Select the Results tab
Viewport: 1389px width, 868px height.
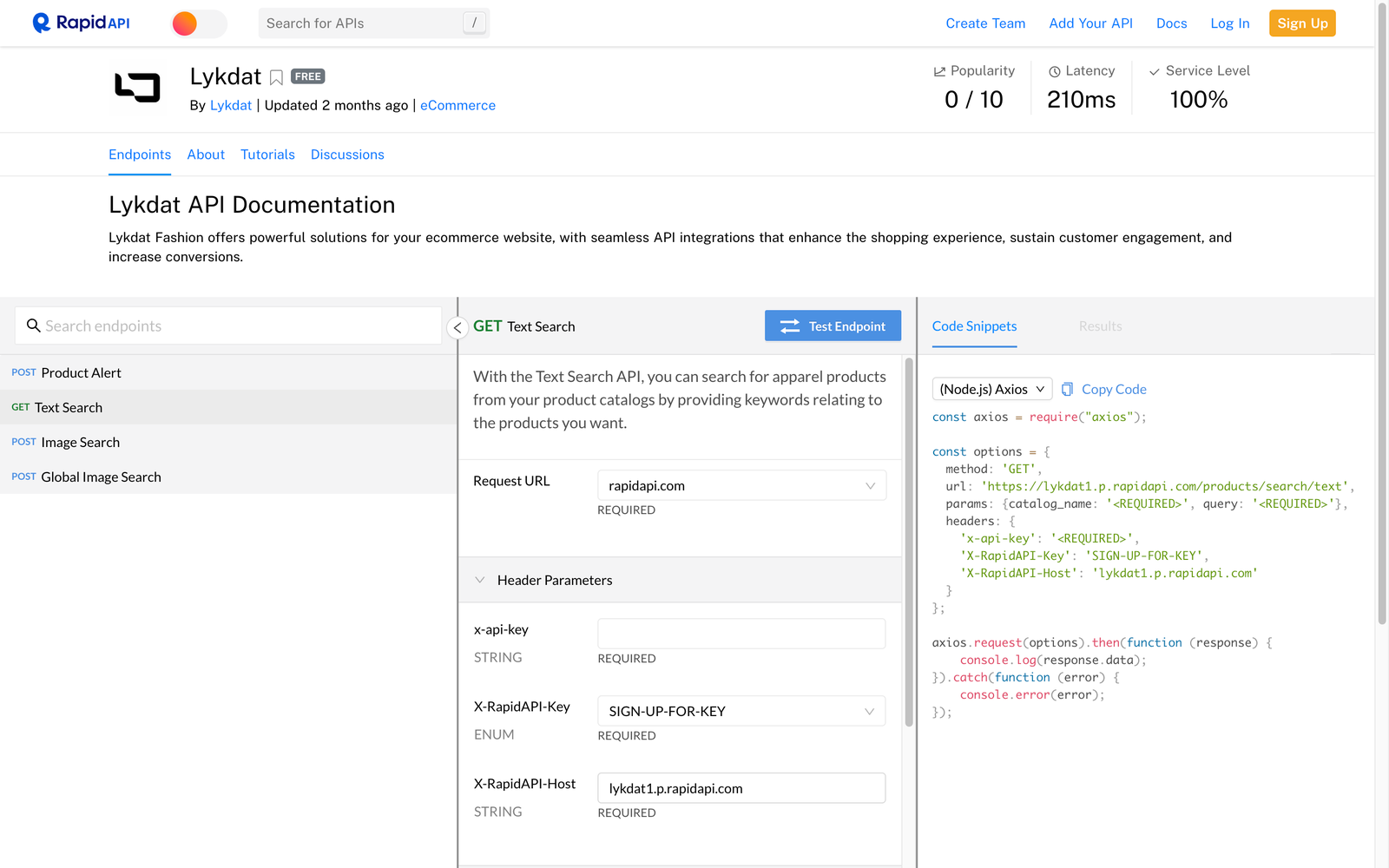pyautogui.click(x=1100, y=326)
